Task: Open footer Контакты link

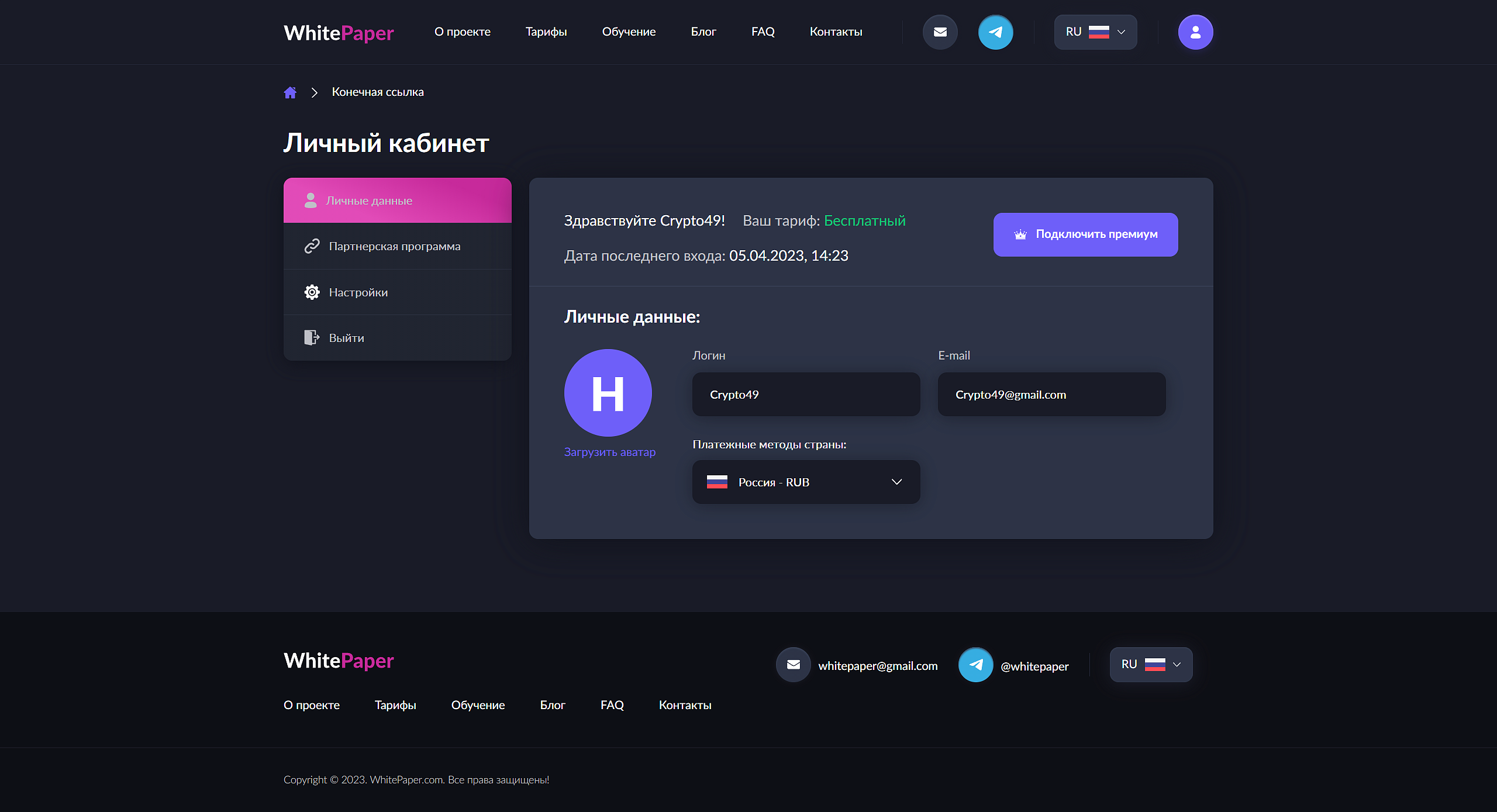Action: 685,706
